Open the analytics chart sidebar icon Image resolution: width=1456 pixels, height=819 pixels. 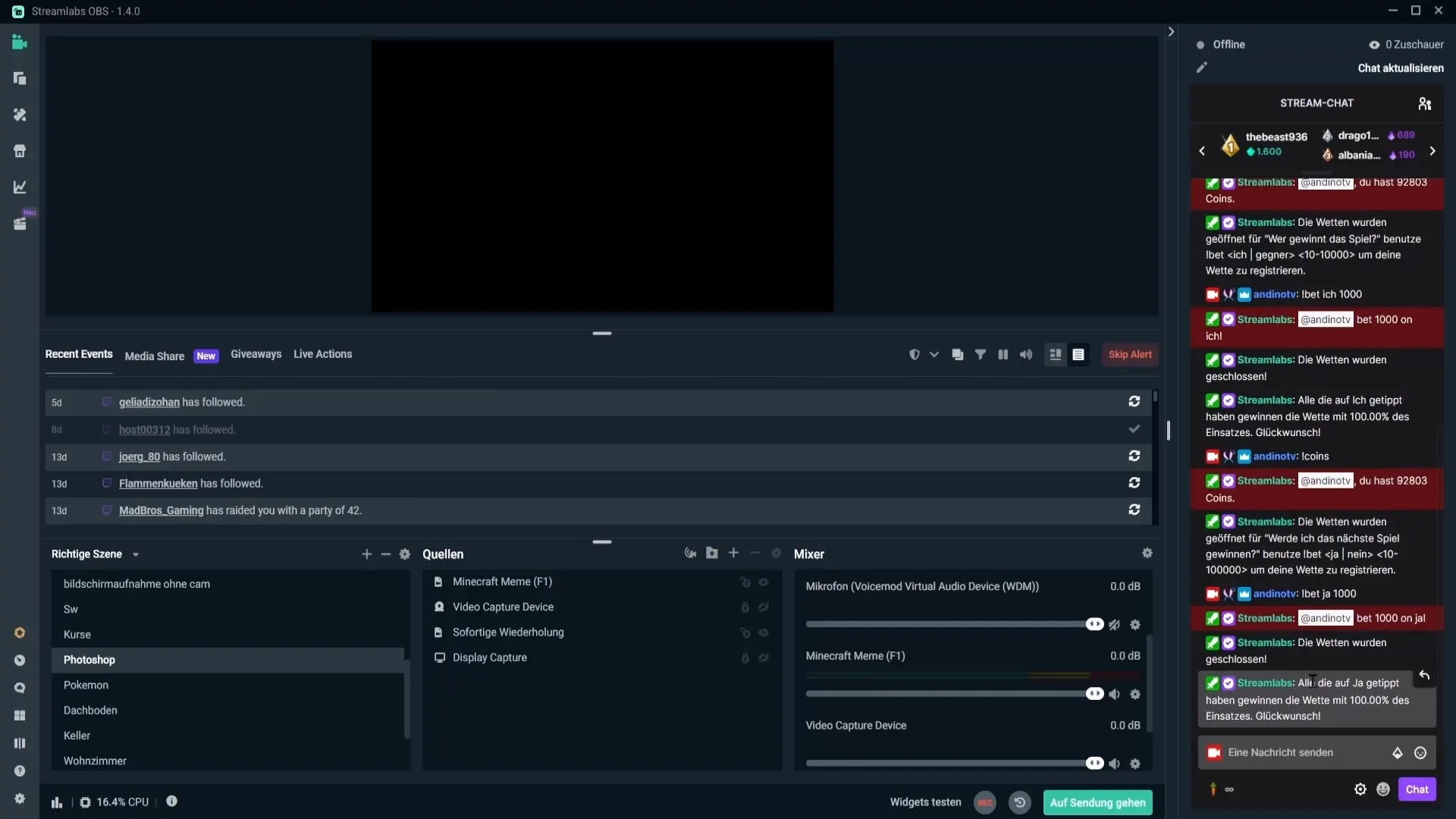point(20,187)
